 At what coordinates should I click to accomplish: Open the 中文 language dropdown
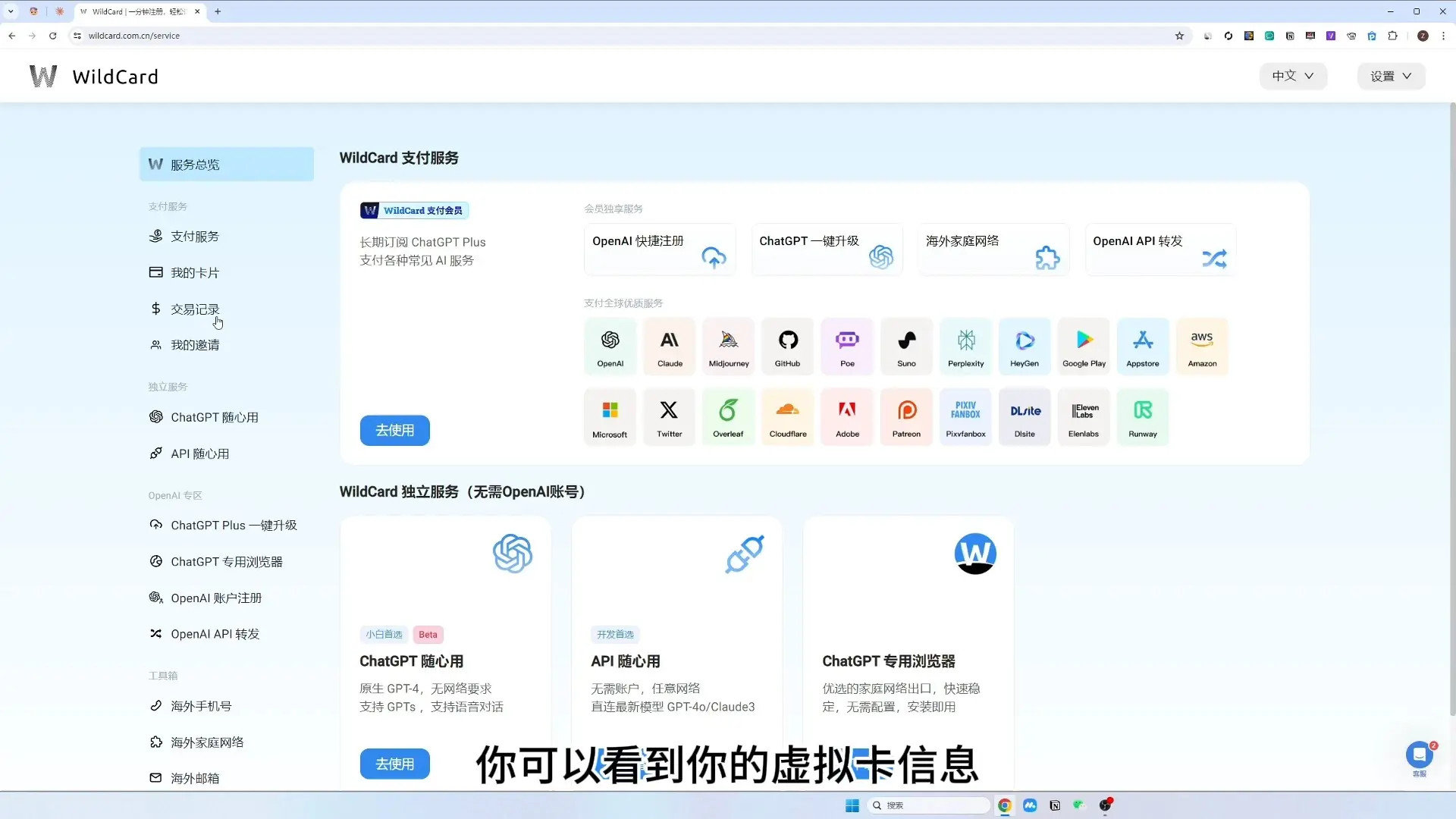[x=1293, y=76]
